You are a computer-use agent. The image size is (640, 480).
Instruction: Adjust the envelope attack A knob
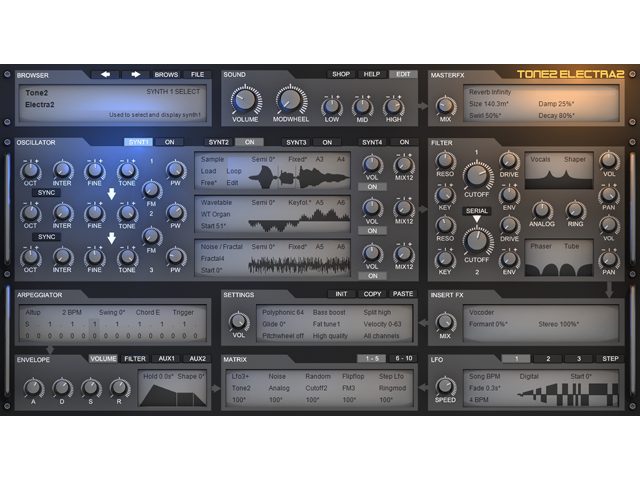(x=33, y=388)
